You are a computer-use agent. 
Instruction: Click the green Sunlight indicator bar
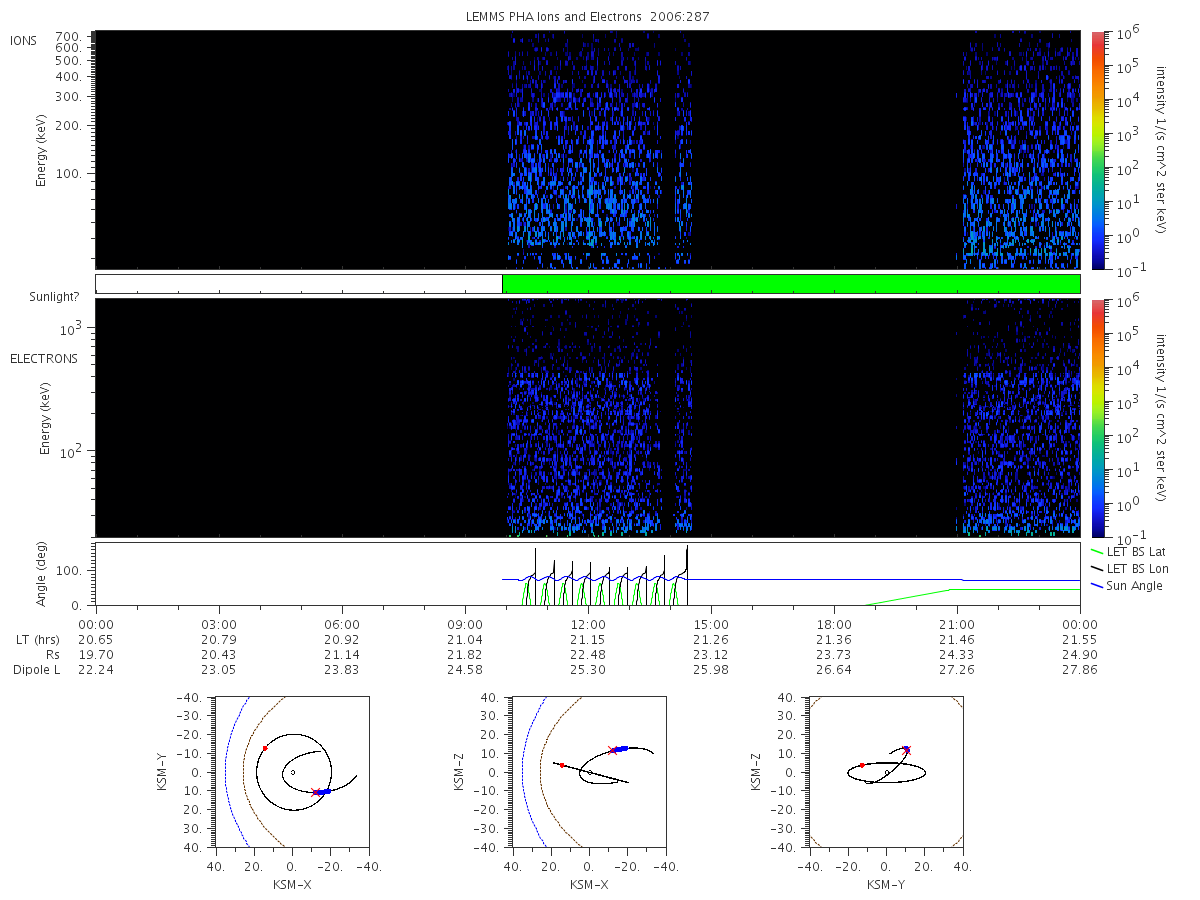click(x=791, y=284)
